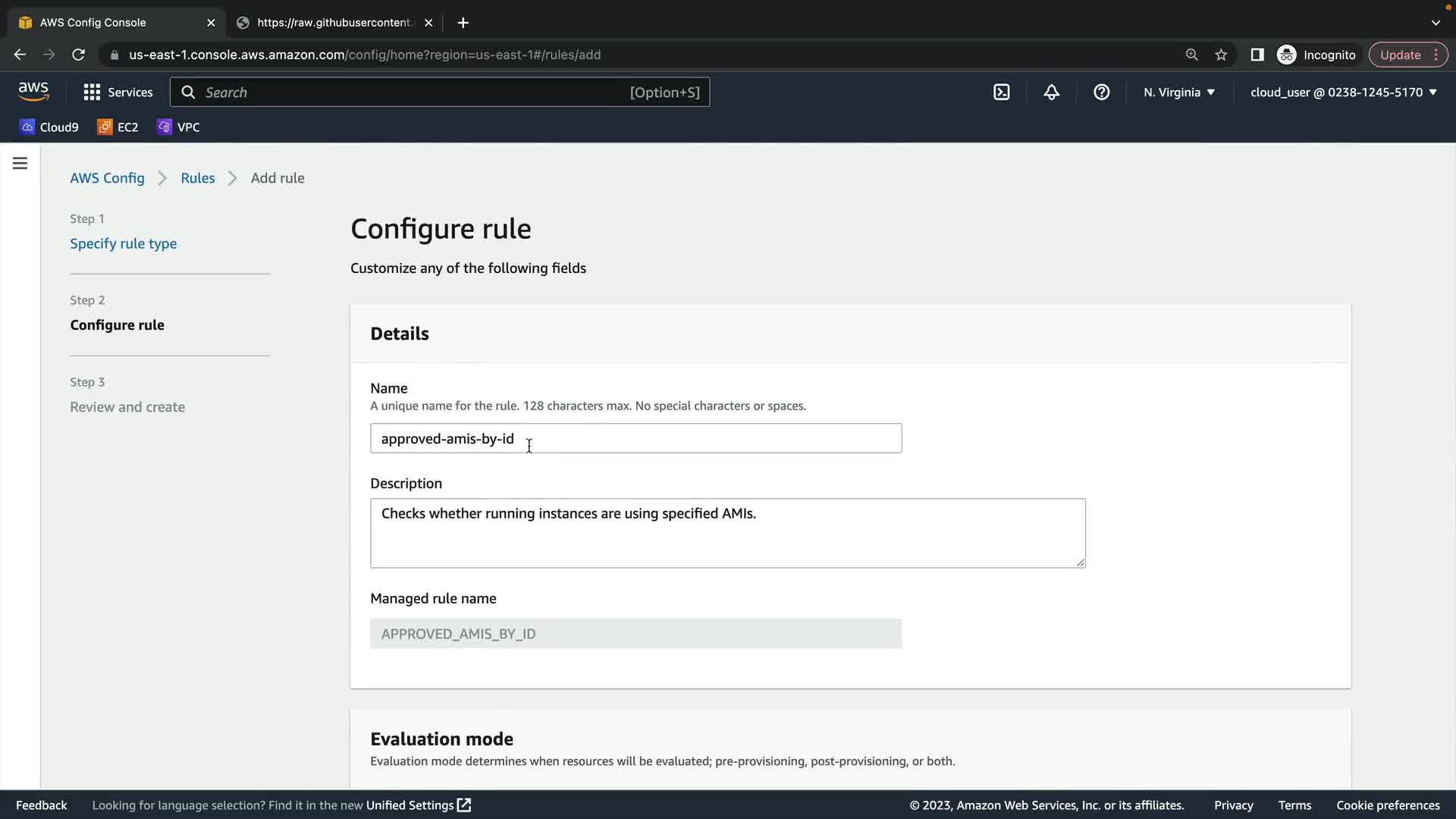Open the VPC shortcut
This screenshot has width=1456, height=819.
click(x=178, y=127)
